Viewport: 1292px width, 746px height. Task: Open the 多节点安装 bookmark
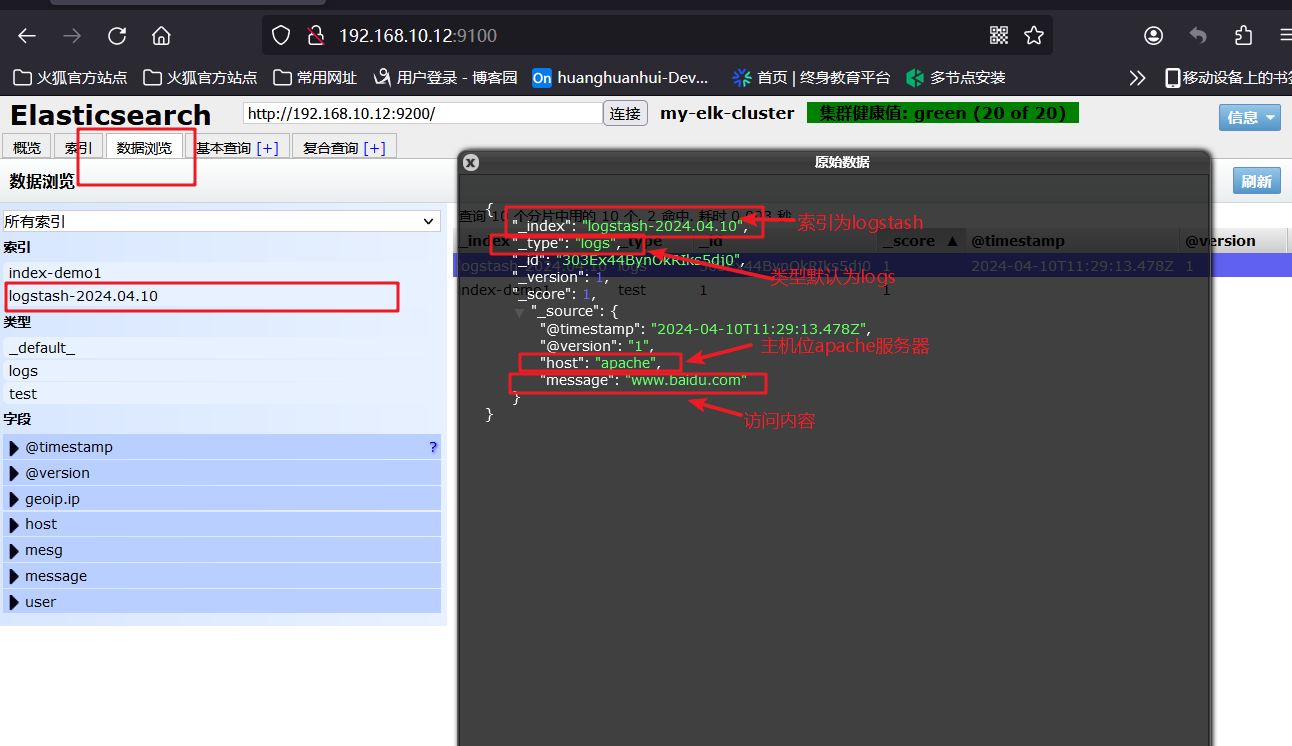(x=955, y=77)
